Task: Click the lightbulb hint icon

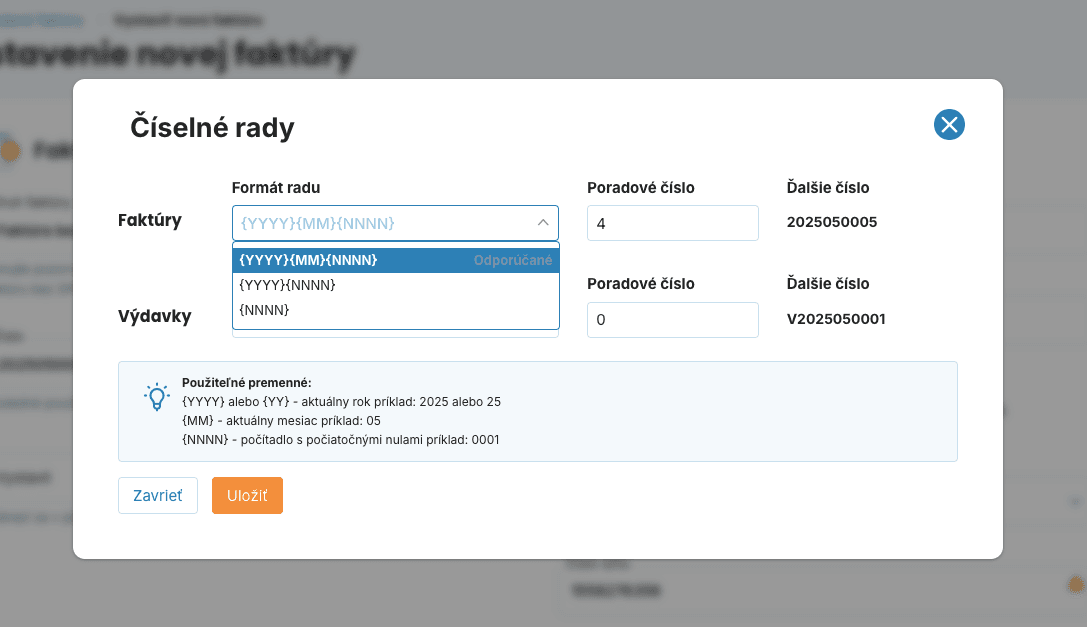Action: point(157,397)
